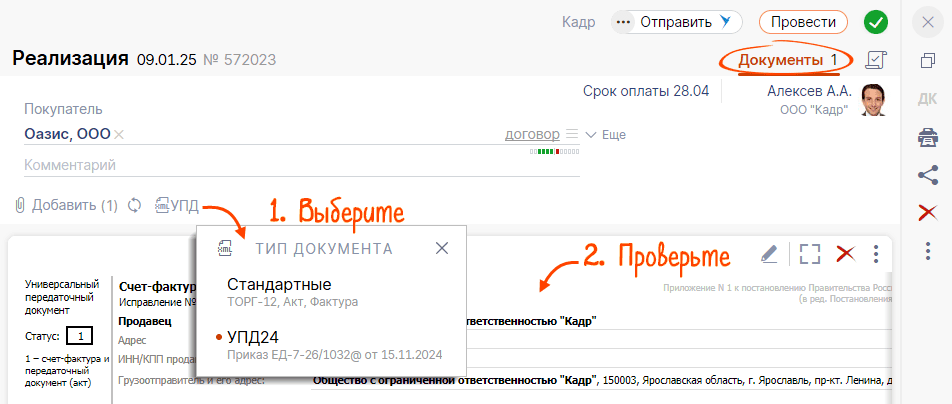This screenshot has width=952, height=404.
Task: Choose the Стандартные document type
Action: click(x=278, y=285)
